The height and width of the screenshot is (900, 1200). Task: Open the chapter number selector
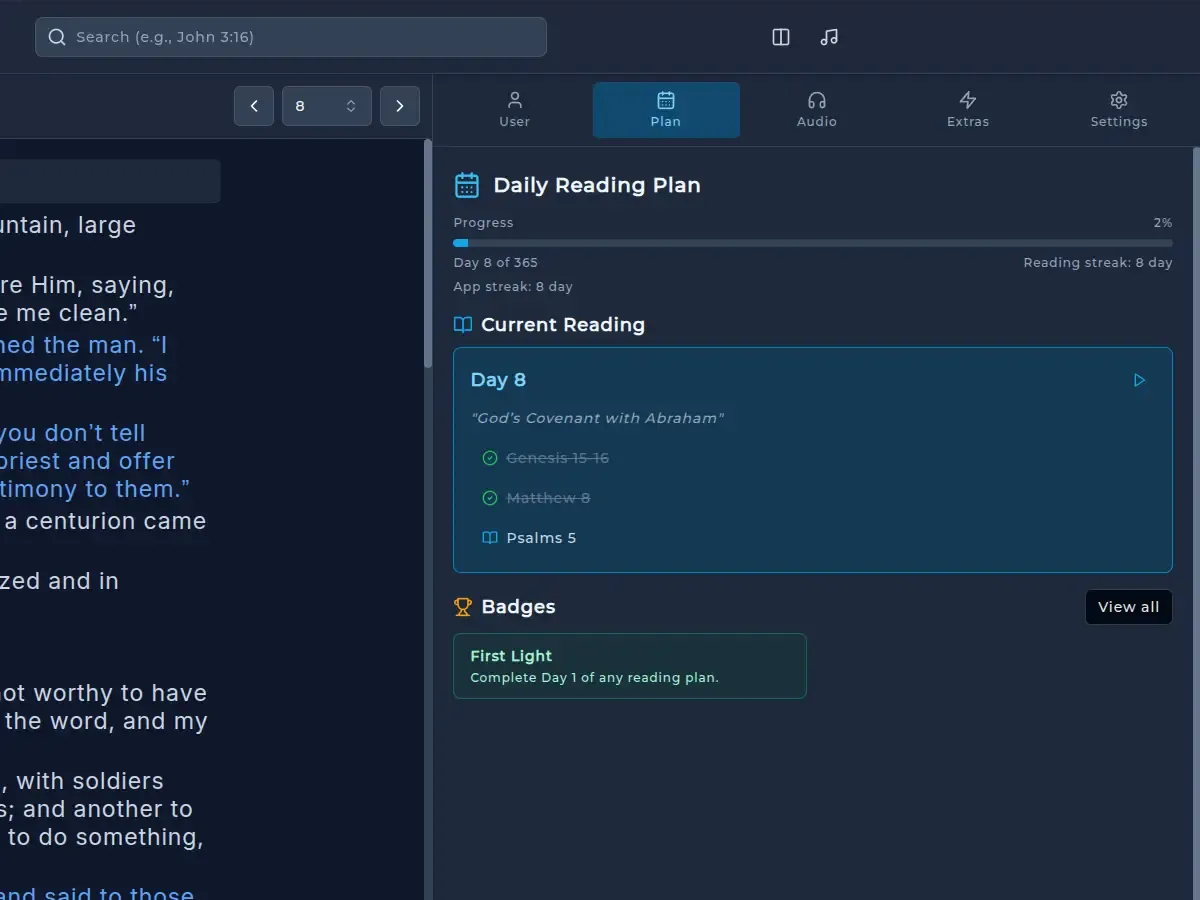click(327, 105)
